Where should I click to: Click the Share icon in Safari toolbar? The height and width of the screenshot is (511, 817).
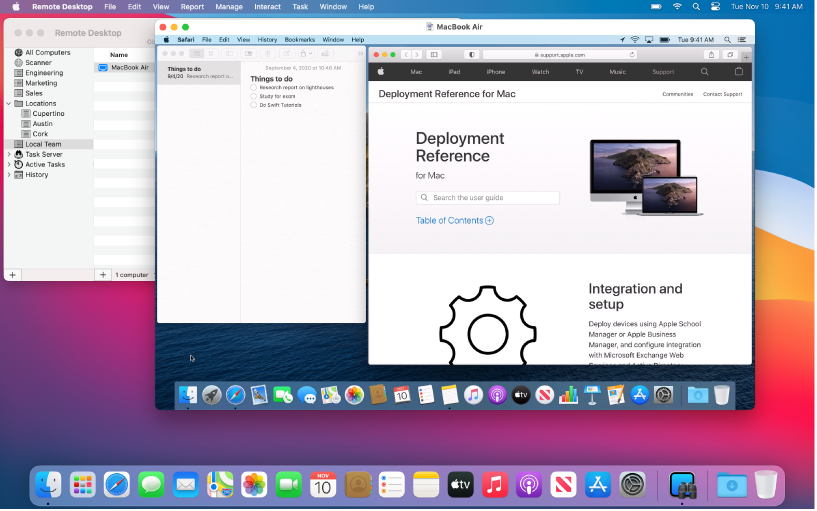click(x=711, y=54)
